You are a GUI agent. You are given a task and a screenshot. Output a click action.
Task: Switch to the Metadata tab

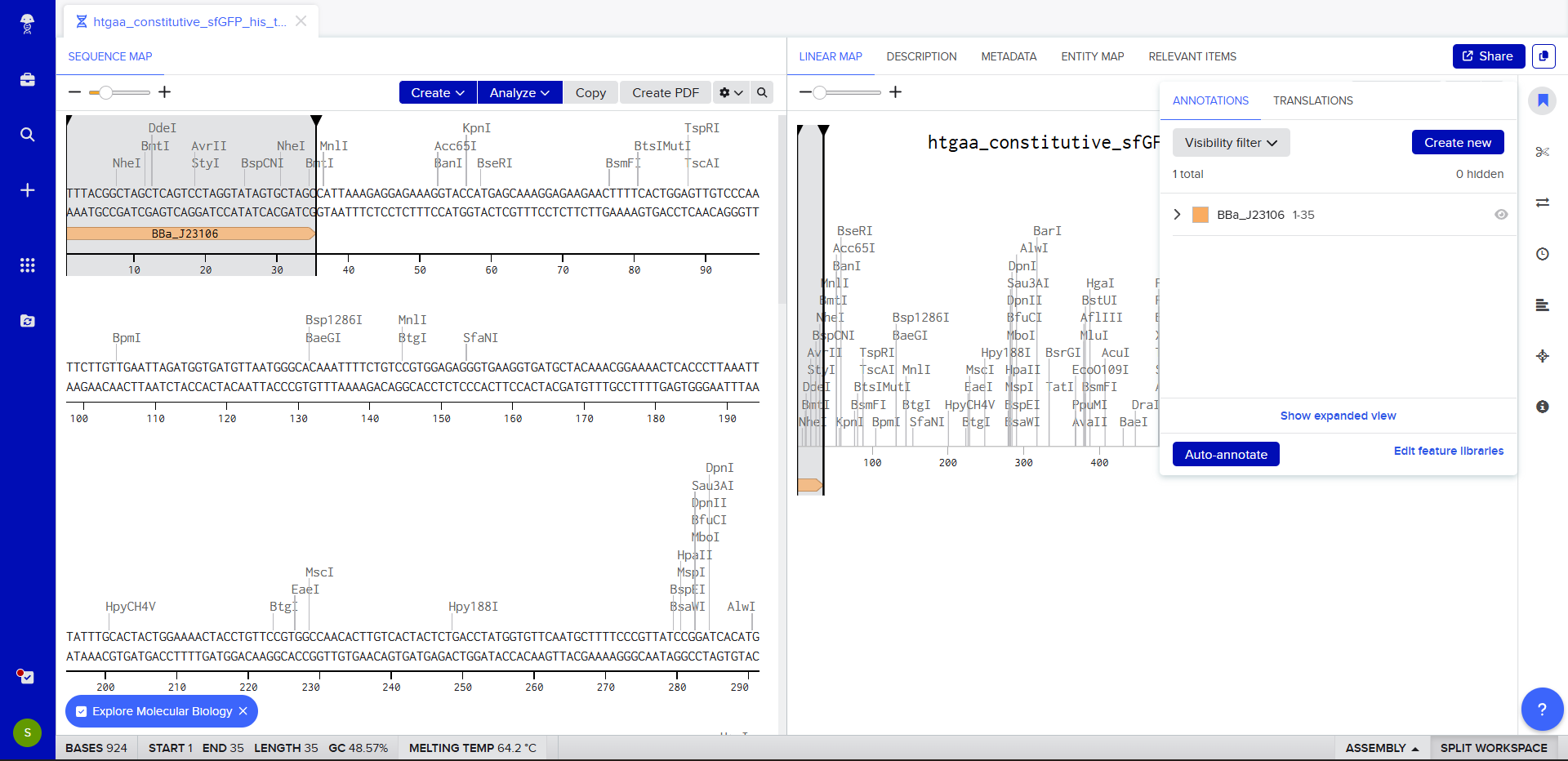tap(1009, 56)
